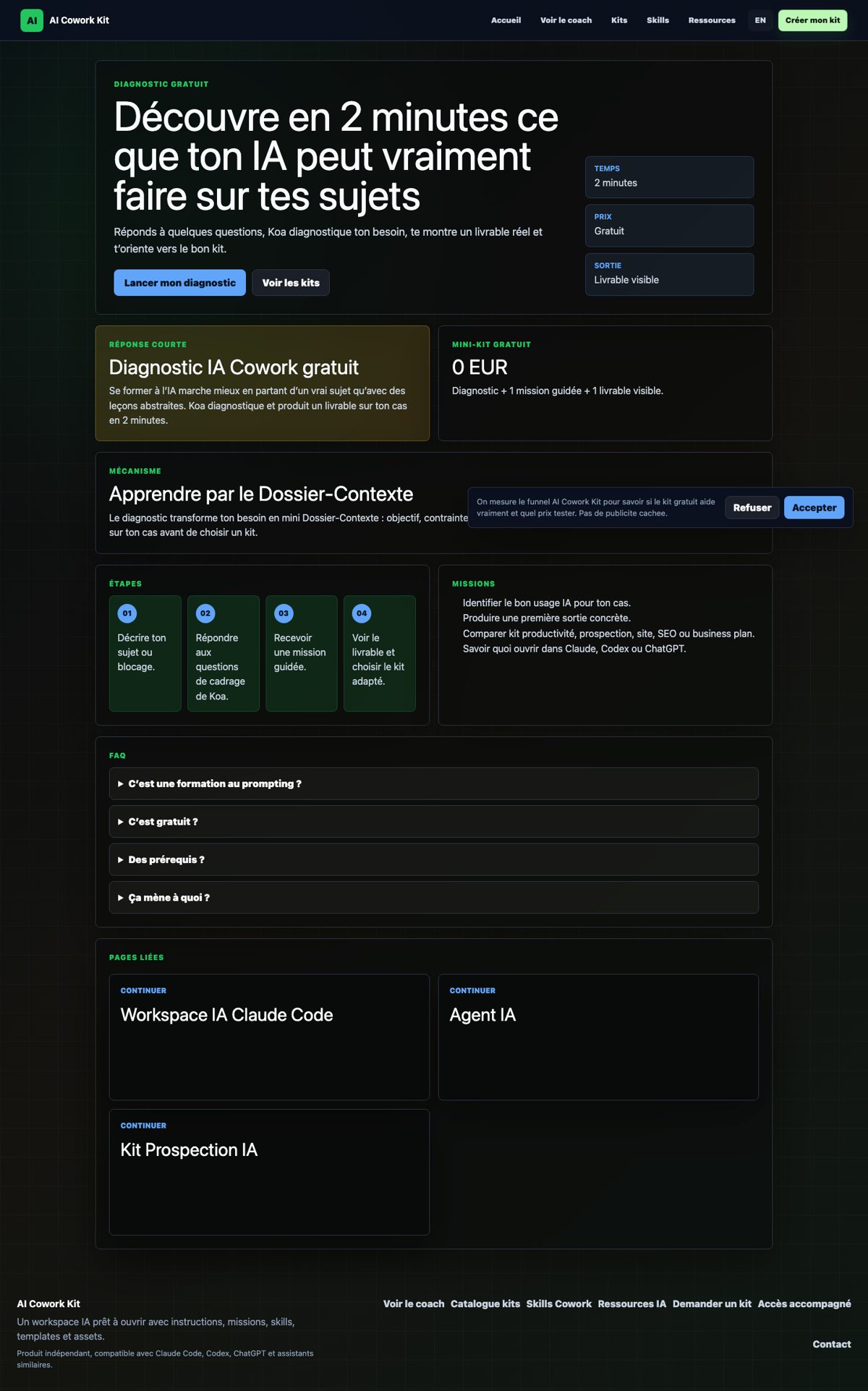The image size is (868, 1391).
Task: Click 'Apprendre par le Dossier-Contexte' heading
Action: 261,494
